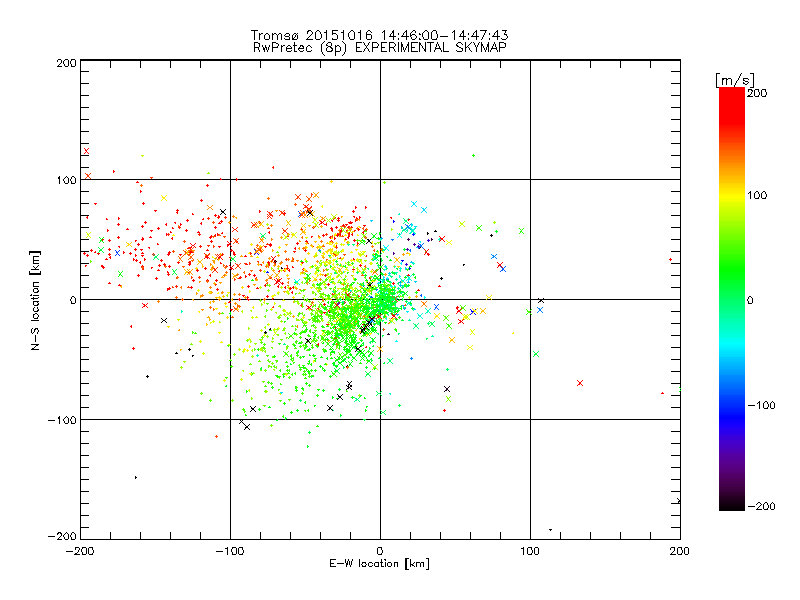Select the 'N-S location [km]' axis label
Image resolution: width=800 pixels, height=600 pixels.
[x=35, y=300]
